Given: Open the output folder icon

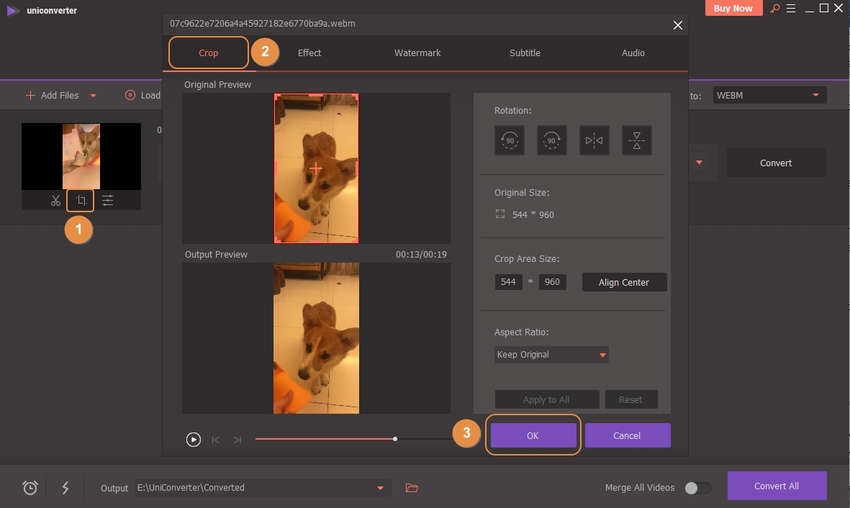Looking at the screenshot, I should click(411, 488).
